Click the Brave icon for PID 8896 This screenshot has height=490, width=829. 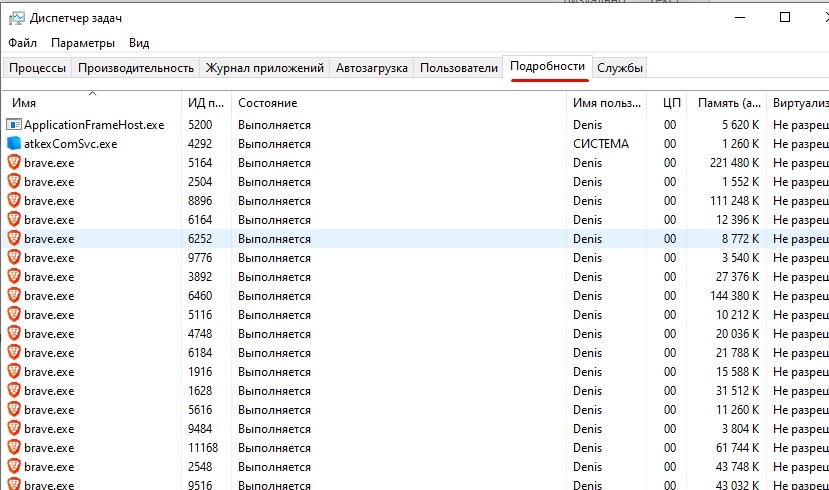[14, 201]
